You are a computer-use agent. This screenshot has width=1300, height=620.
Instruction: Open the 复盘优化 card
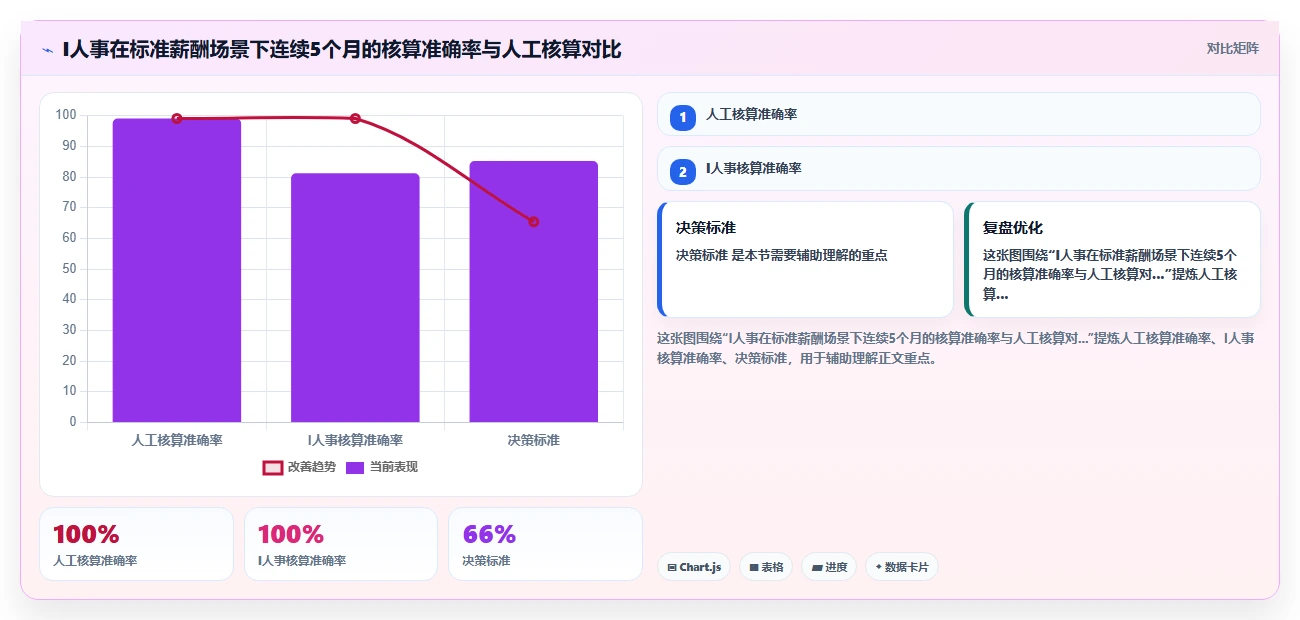(1112, 259)
